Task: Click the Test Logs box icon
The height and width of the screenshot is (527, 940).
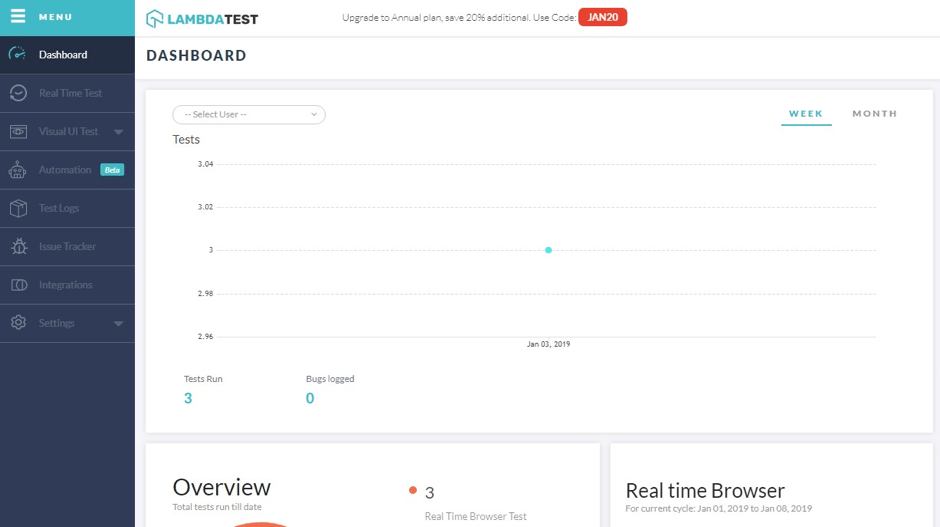Action: (x=18, y=208)
